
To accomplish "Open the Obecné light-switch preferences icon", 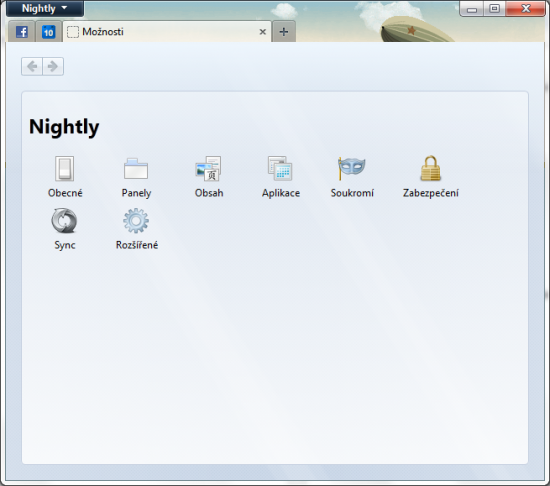I will pos(65,168).
